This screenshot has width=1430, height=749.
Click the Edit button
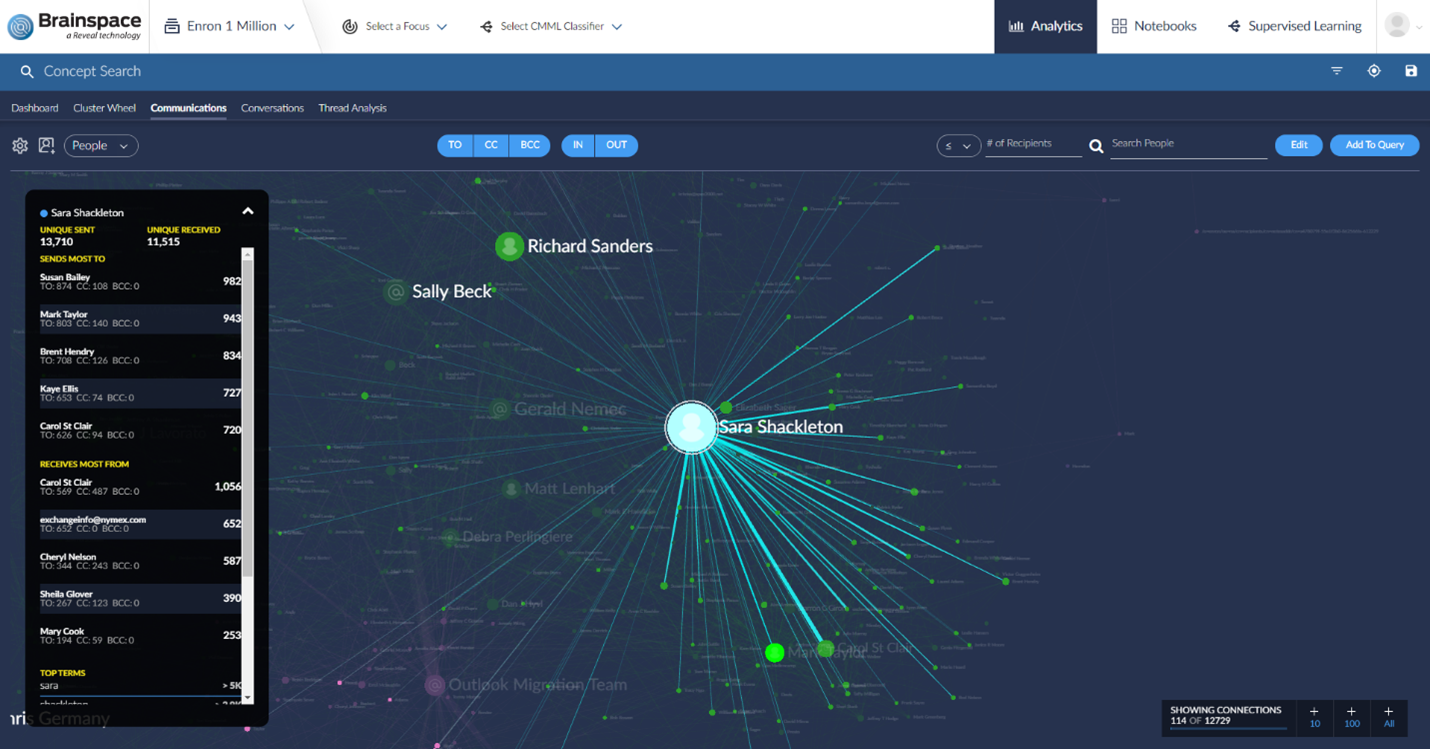tap(1299, 145)
